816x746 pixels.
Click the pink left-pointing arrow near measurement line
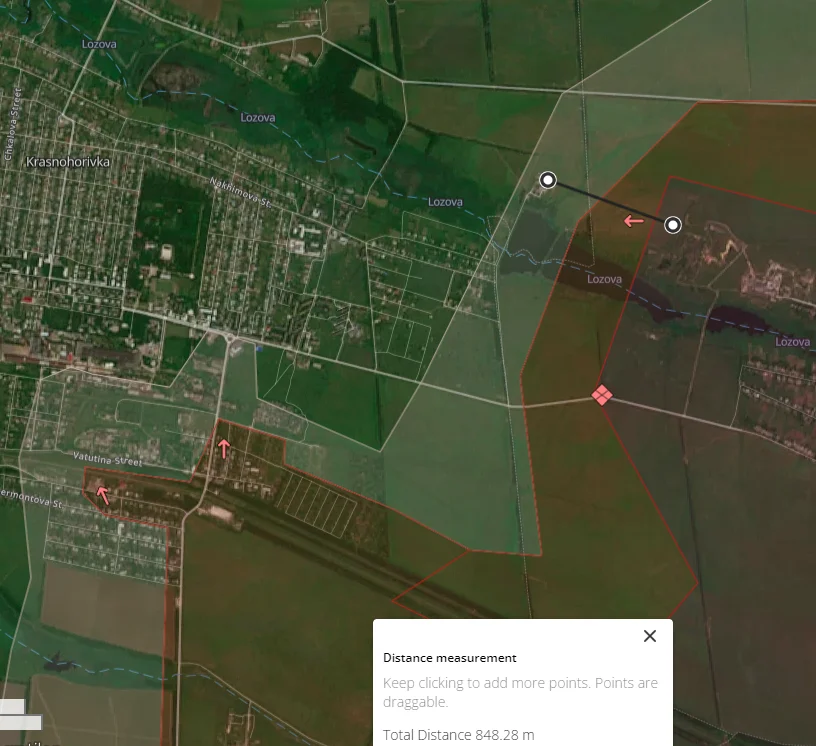(633, 221)
